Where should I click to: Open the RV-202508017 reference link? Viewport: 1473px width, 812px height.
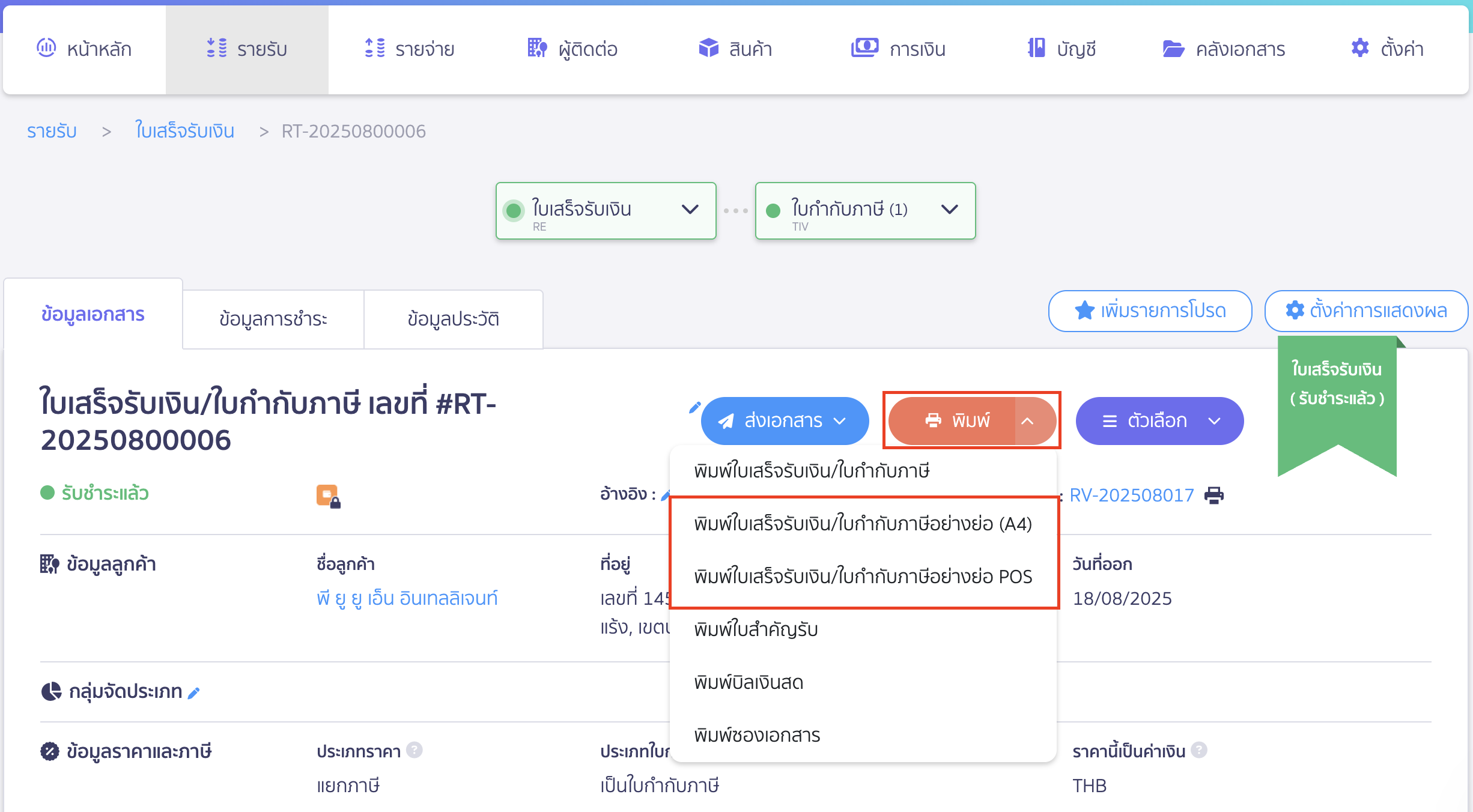(1132, 495)
